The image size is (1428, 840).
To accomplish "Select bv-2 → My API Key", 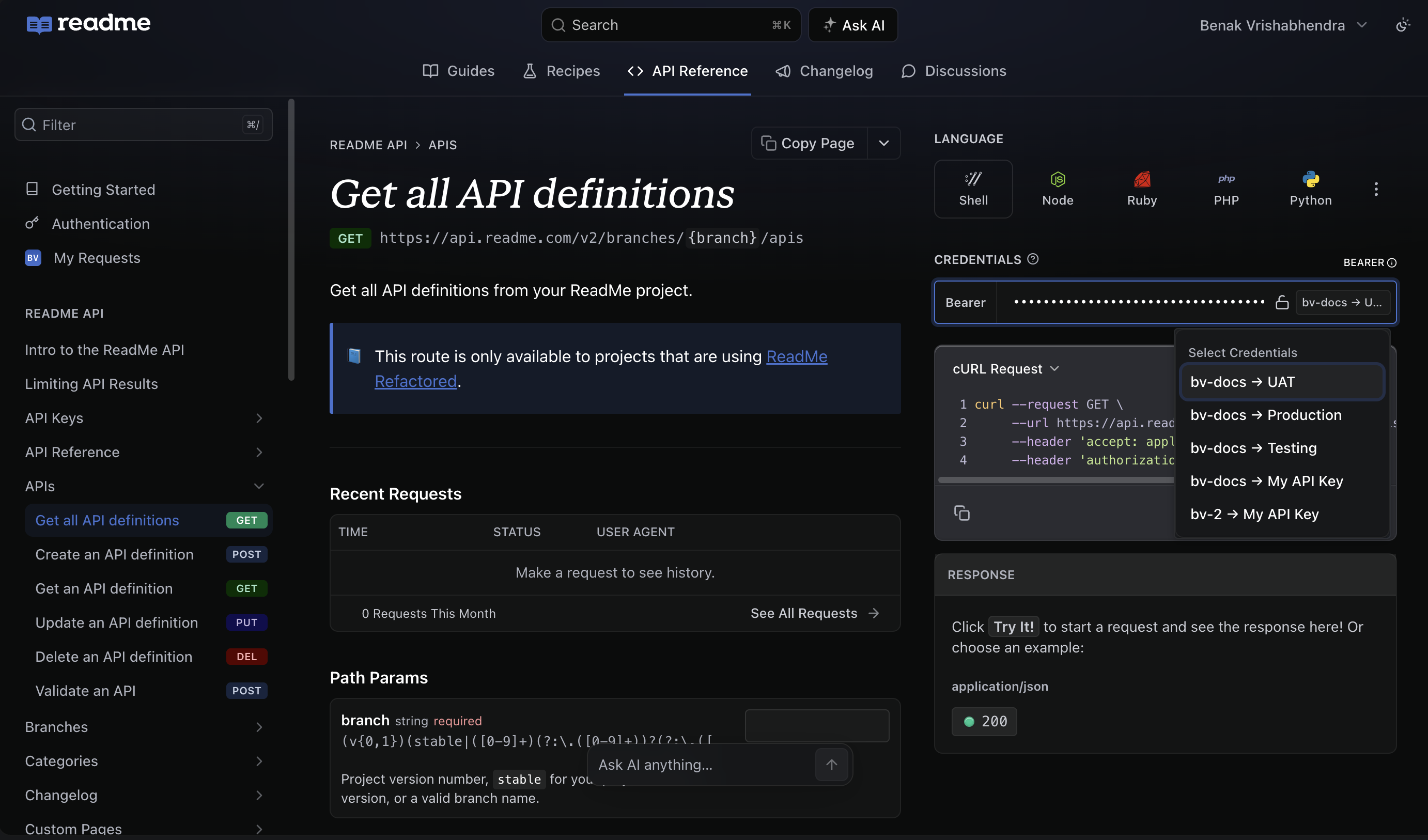I will coord(1282,514).
